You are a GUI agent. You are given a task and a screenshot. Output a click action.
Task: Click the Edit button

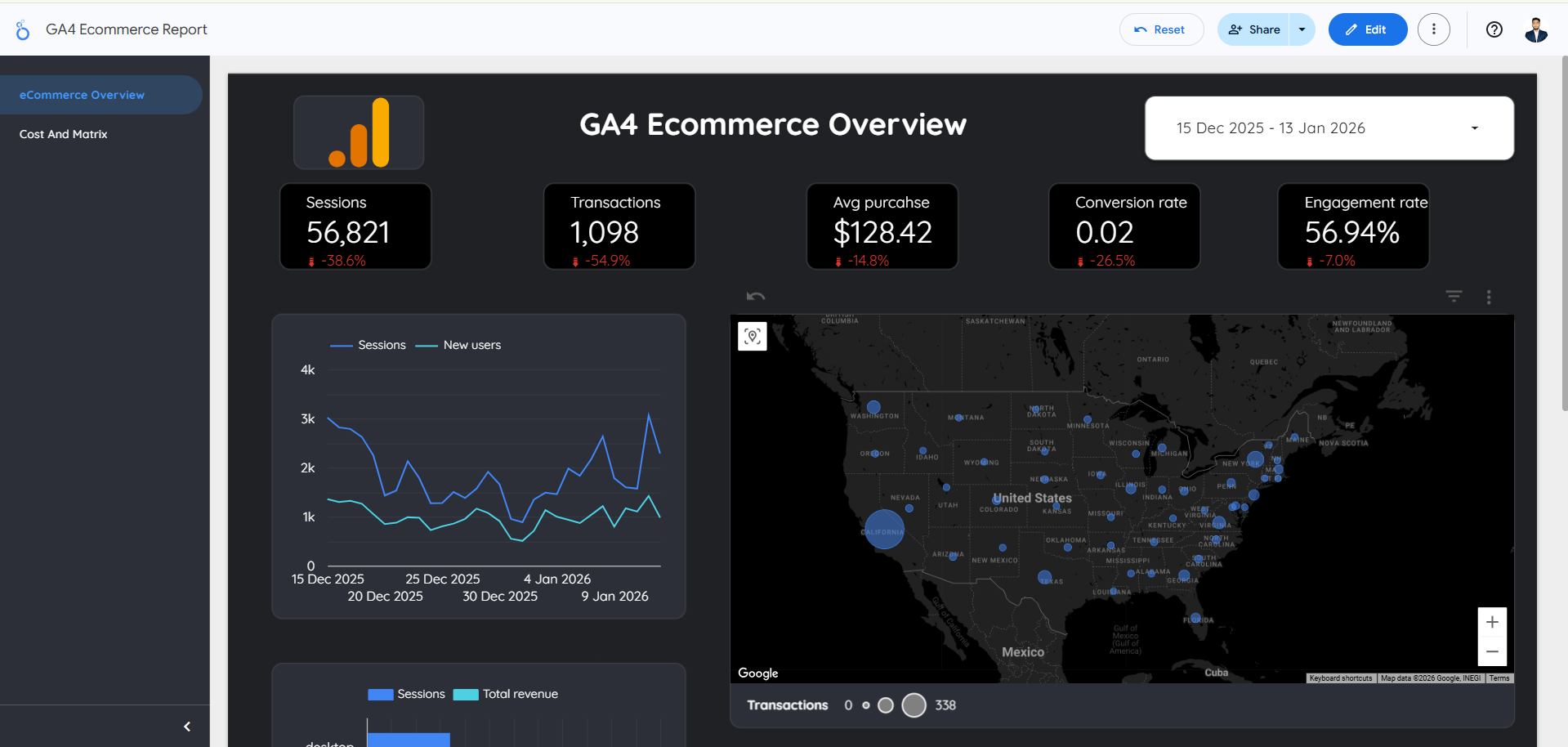tap(1368, 29)
